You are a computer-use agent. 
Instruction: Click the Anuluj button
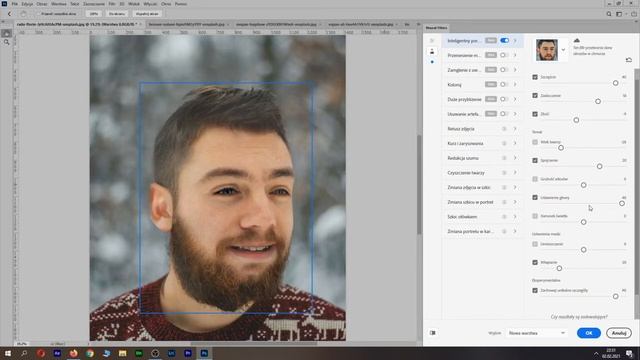(x=619, y=333)
